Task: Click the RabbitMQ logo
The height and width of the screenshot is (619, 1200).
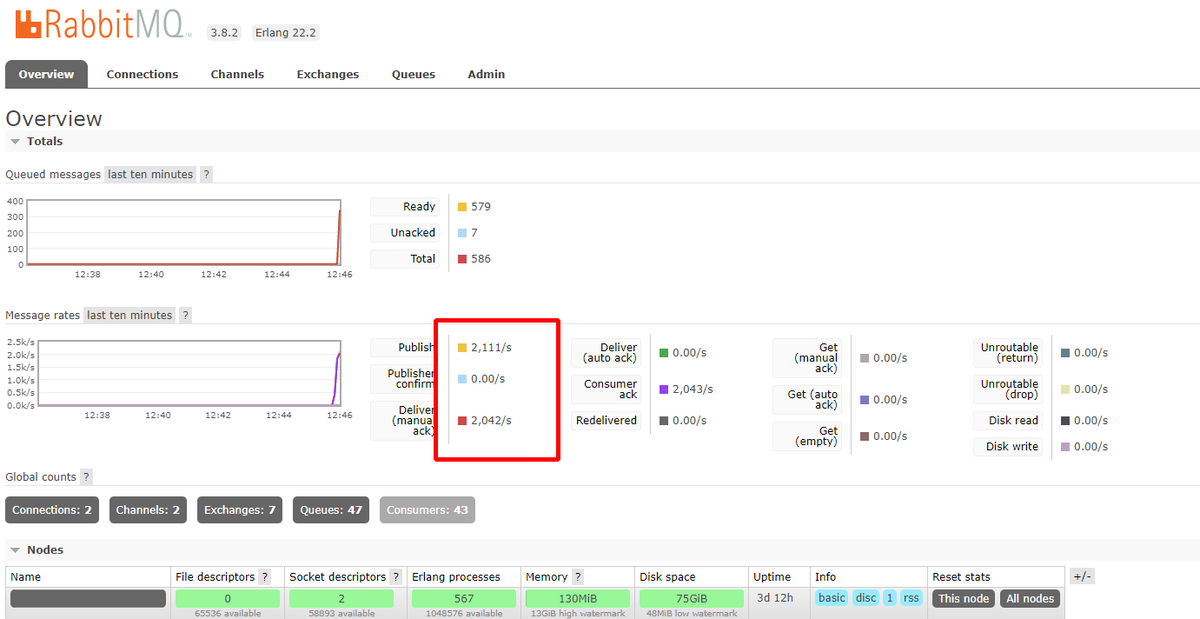Action: 104,23
